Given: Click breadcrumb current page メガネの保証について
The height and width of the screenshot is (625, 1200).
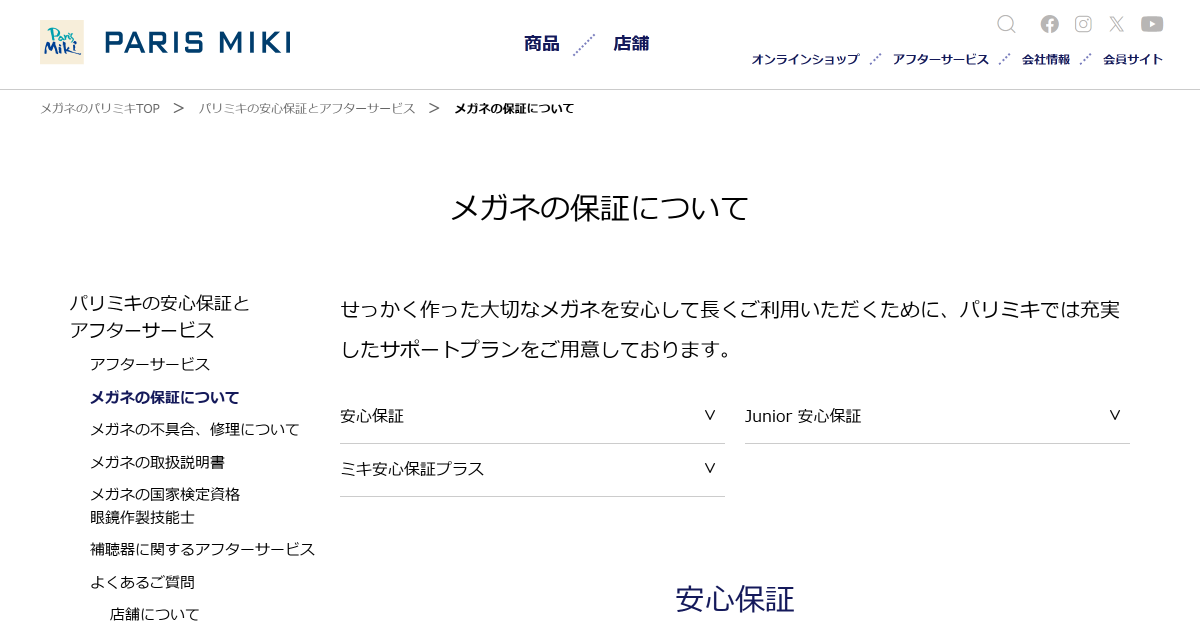Looking at the screenshot, I should point(514,108).
